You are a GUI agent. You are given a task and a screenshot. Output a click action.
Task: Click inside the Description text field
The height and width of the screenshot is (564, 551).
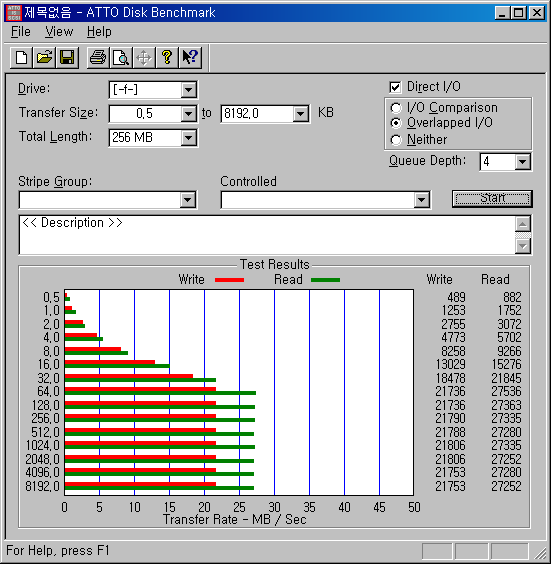[x=267, y=235]
